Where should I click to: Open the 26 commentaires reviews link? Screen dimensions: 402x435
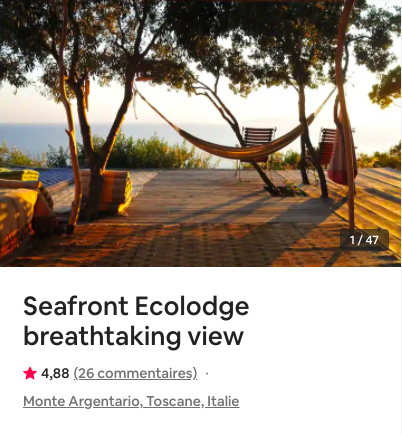[135, 373]
